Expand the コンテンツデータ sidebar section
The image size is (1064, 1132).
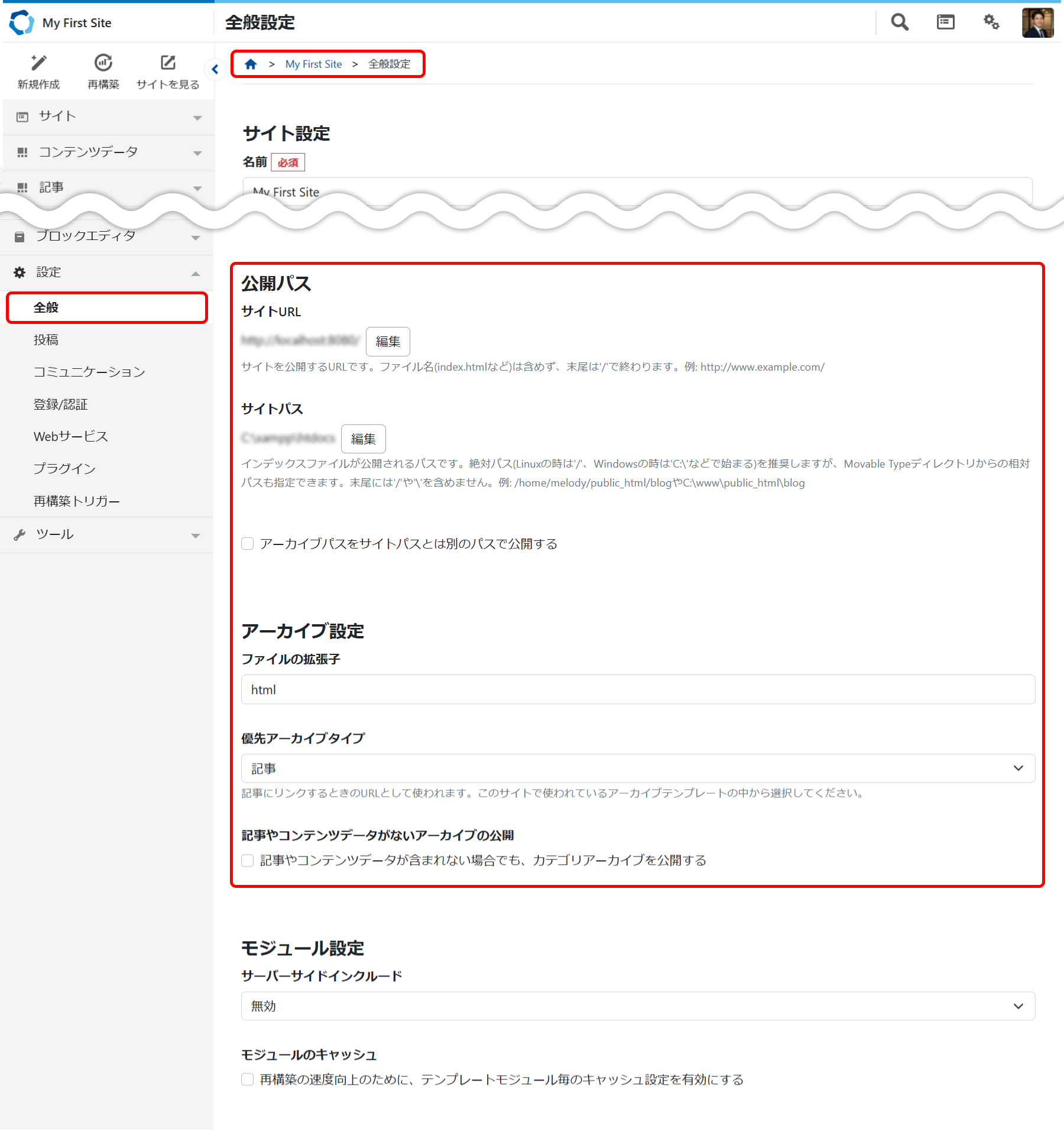pyautogui.click(x=108, y=153)
